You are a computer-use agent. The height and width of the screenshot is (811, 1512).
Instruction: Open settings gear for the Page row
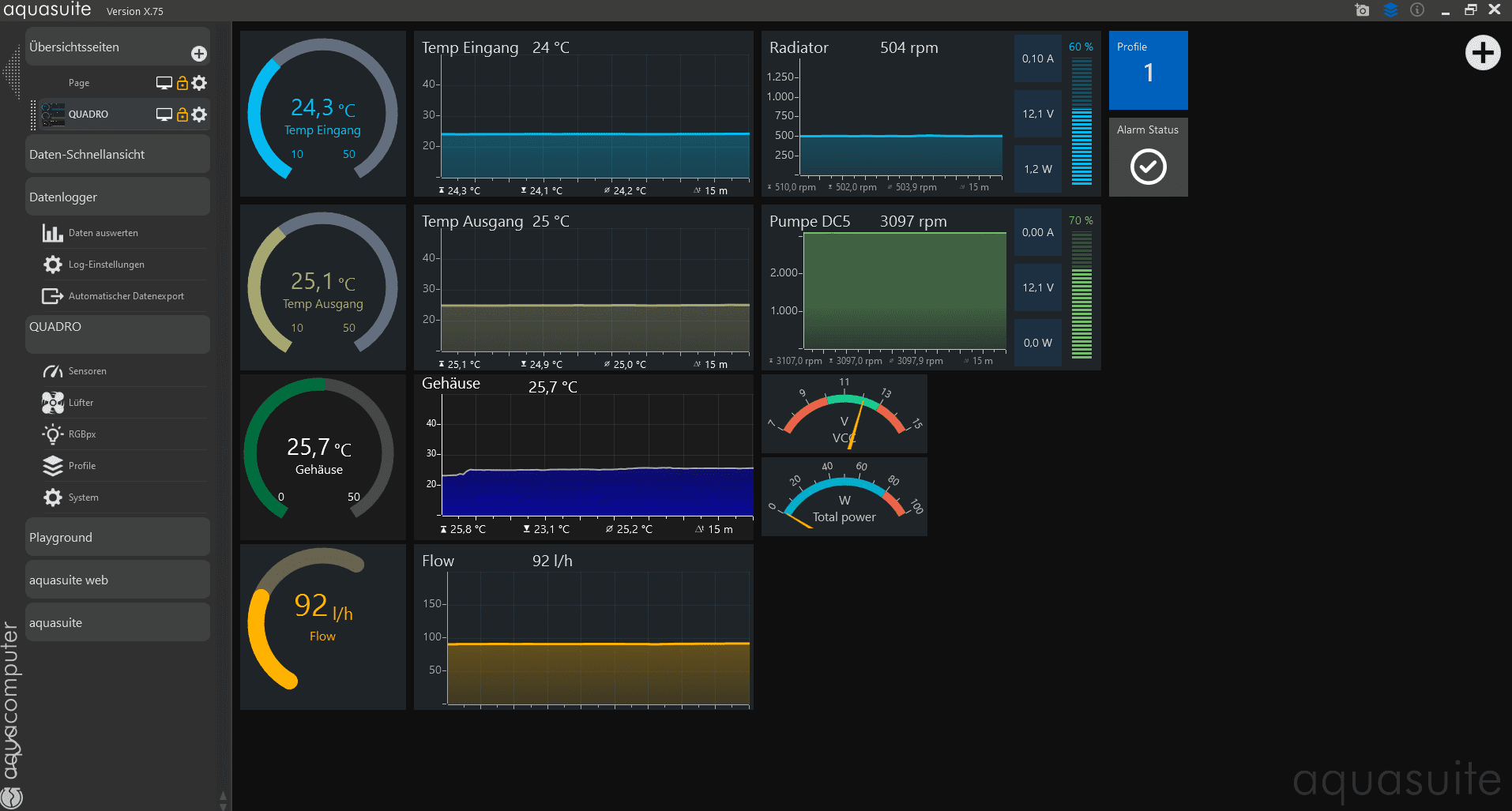tap(199, 83)
